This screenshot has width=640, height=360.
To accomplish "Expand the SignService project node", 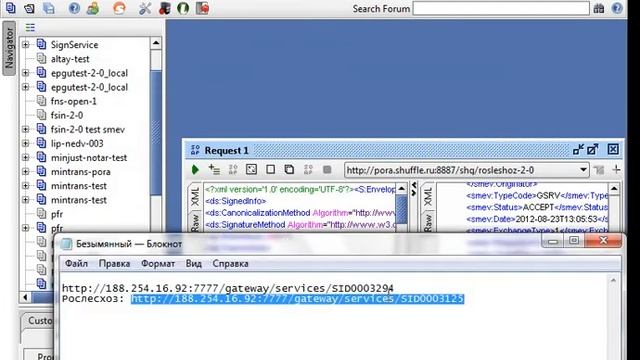I will (x=26, y=44).
